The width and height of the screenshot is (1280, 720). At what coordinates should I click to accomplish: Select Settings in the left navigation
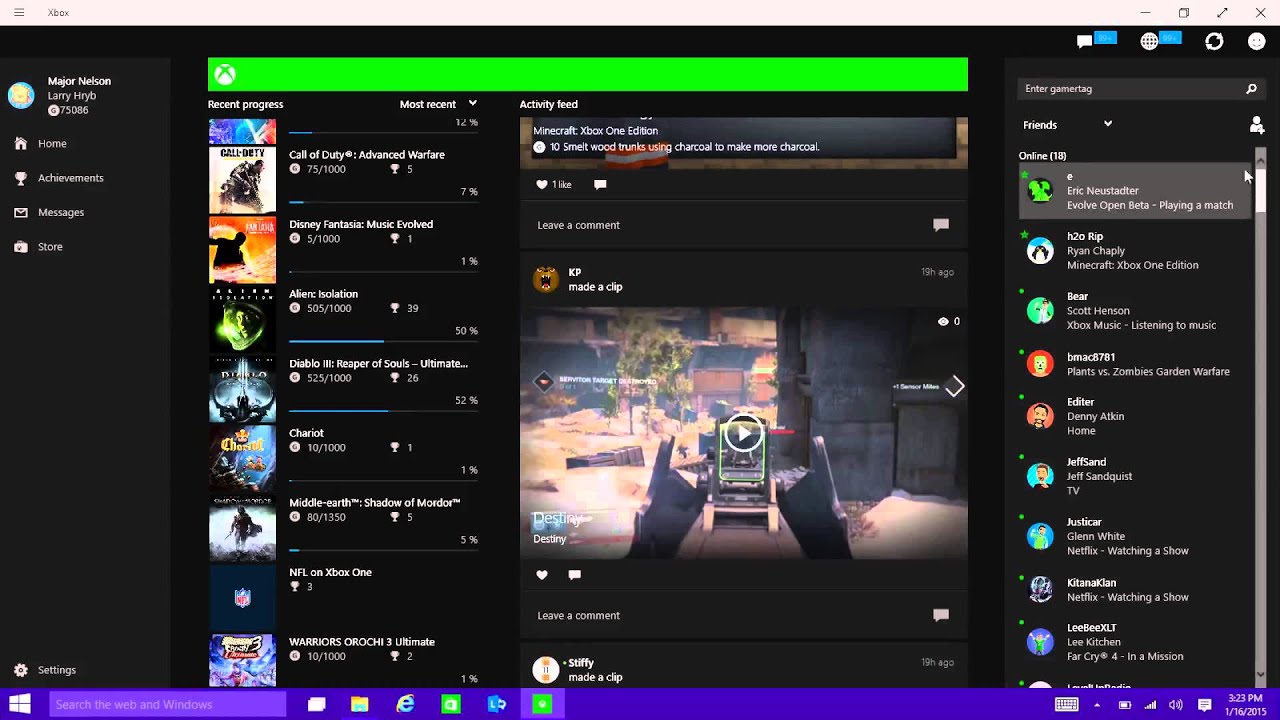click(57, 670)
